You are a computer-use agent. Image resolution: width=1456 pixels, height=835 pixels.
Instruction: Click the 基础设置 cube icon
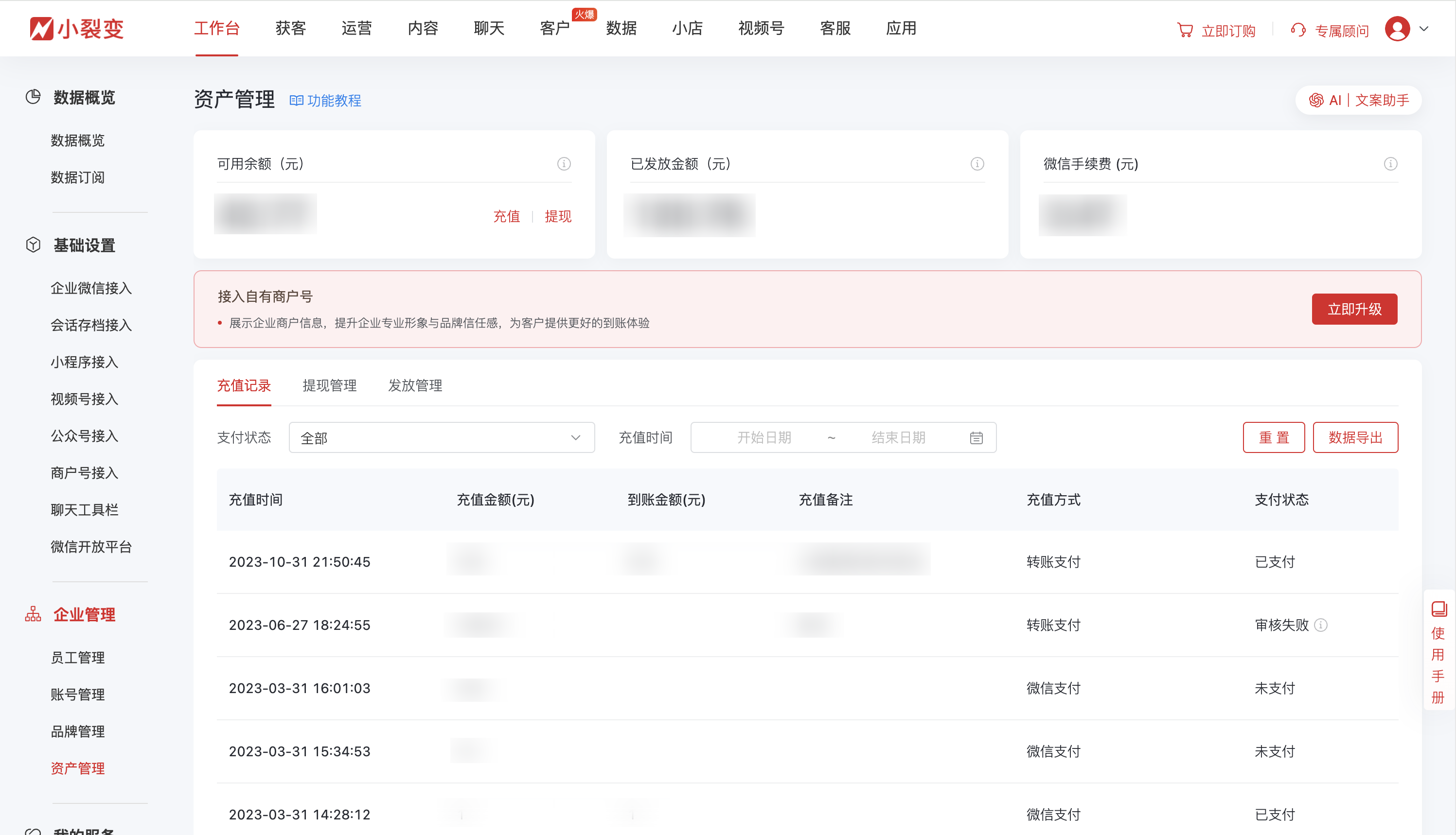33,245
